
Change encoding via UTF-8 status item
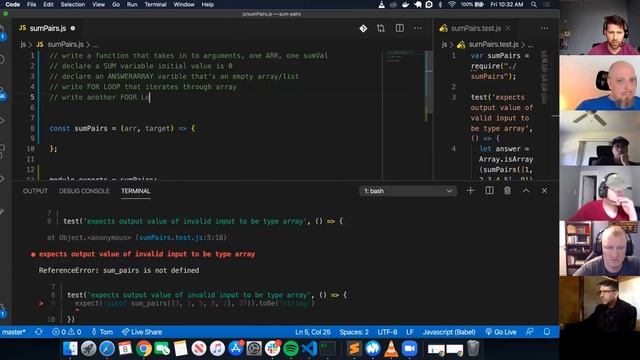(x=387, y=332)
